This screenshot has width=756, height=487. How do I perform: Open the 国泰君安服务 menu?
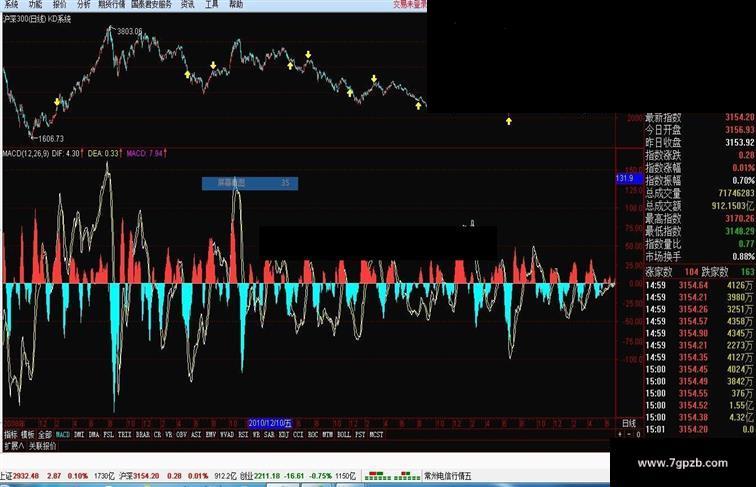[151, 4]
